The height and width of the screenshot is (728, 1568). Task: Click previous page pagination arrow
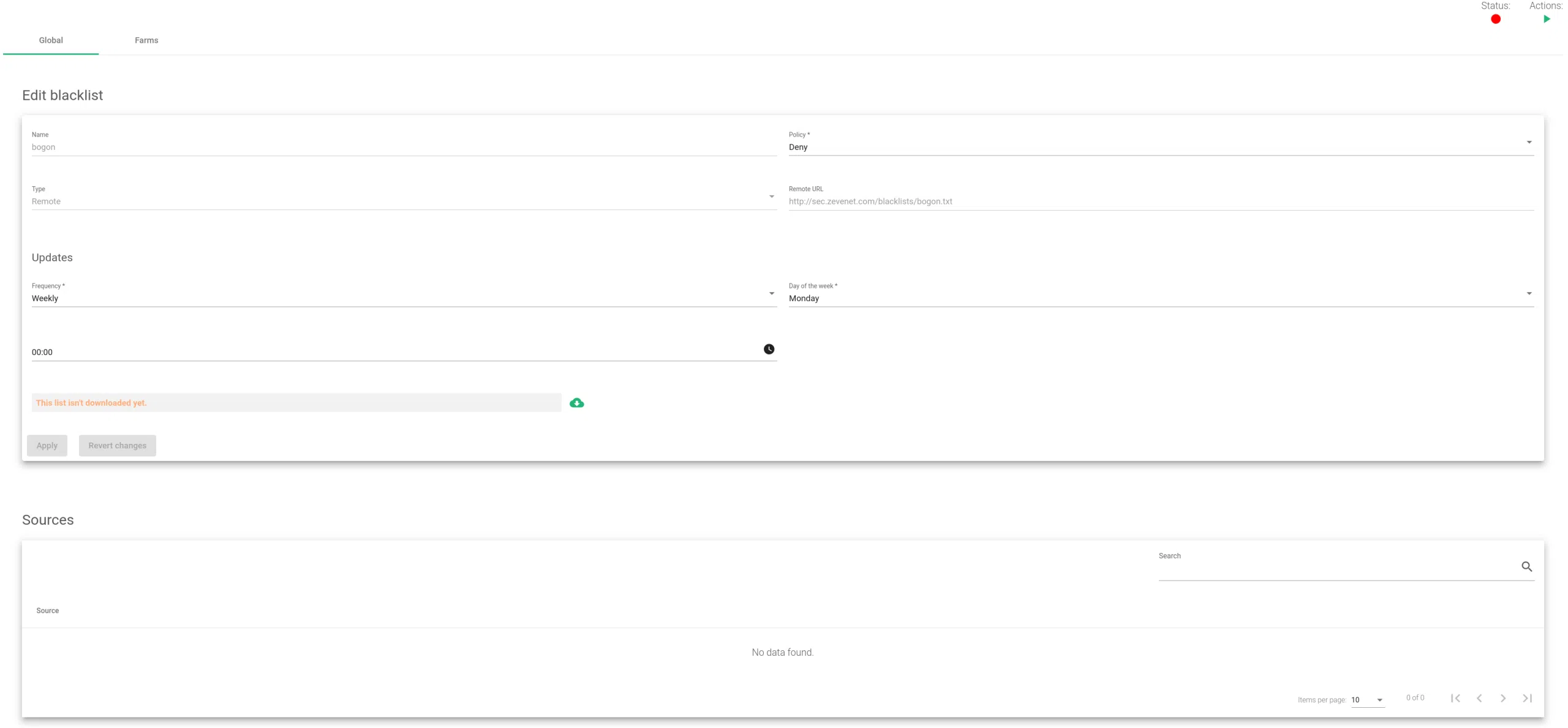(1479, 698)
